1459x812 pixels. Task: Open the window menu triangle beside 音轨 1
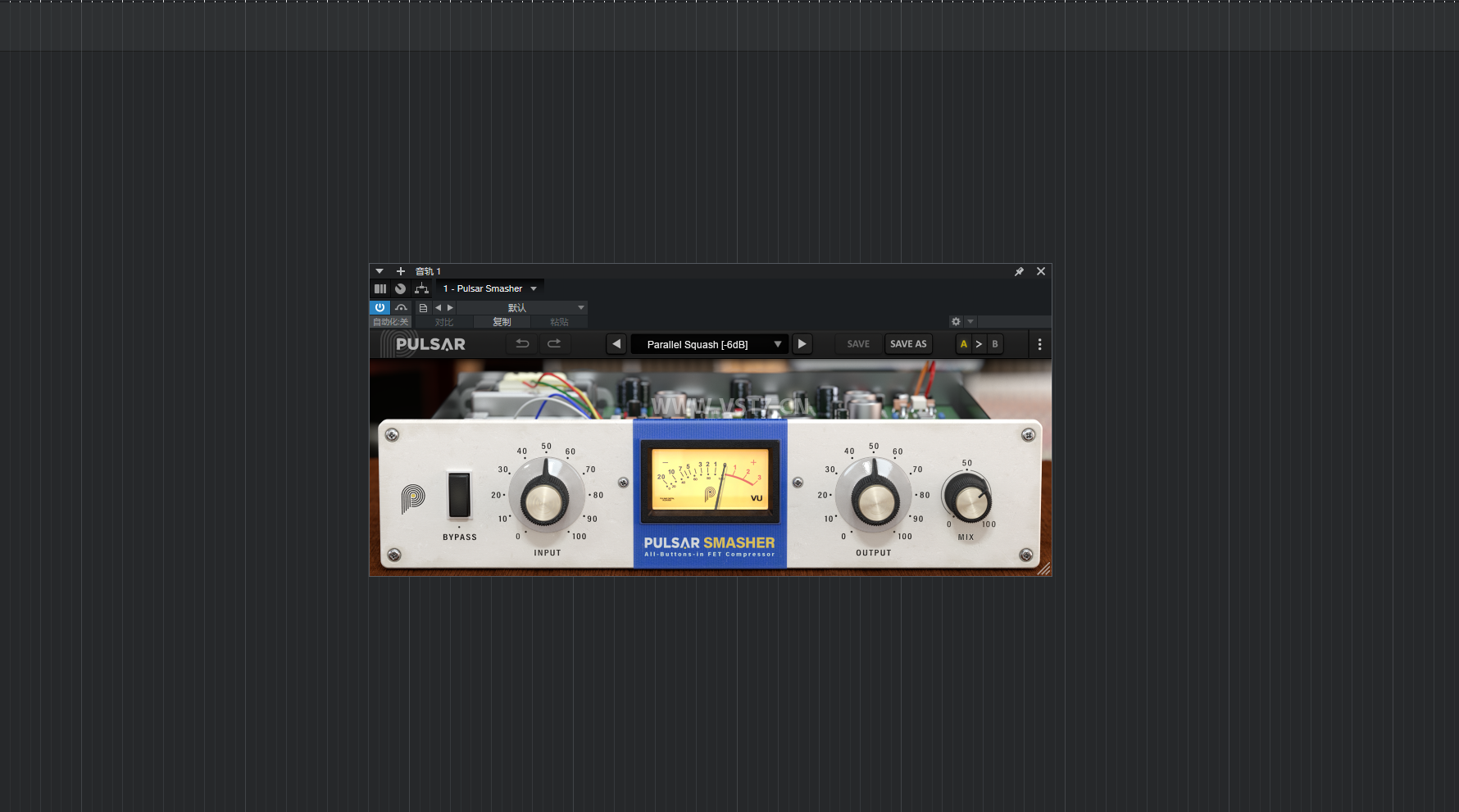(x=380, y=271)
